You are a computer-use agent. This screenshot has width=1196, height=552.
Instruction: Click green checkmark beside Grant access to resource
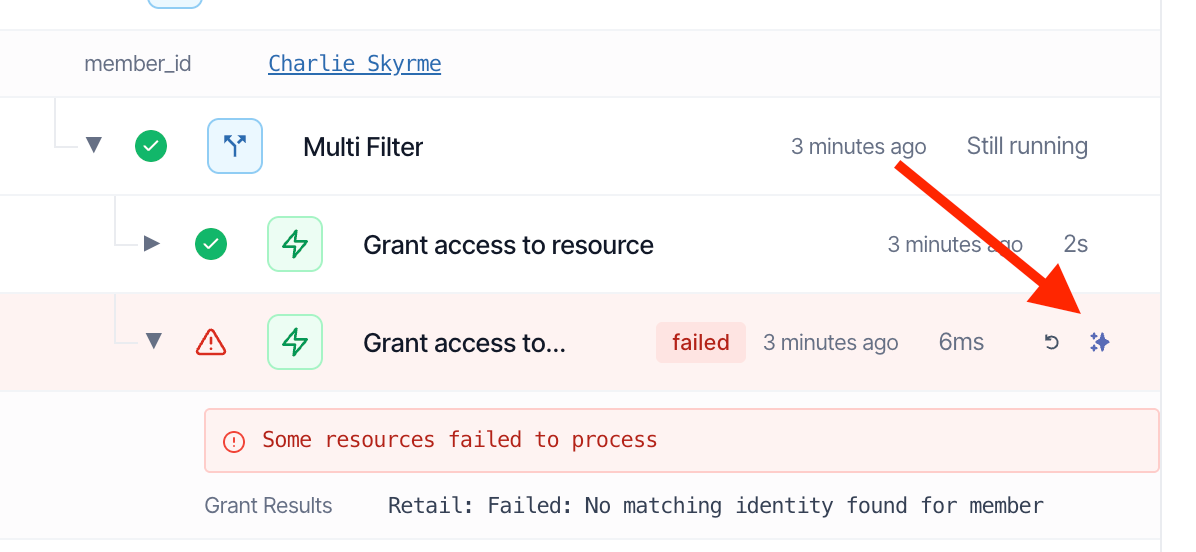(211, 244)
